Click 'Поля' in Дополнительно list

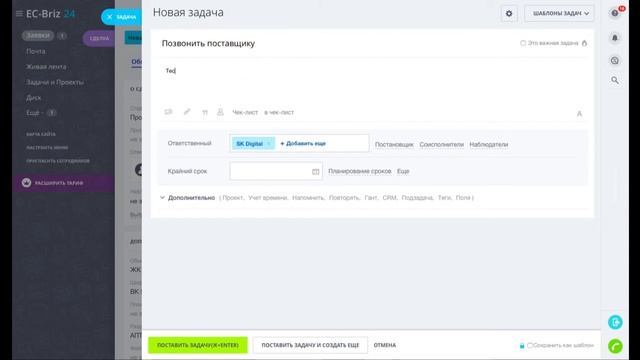pyautogui.click(x=463, y=198)
